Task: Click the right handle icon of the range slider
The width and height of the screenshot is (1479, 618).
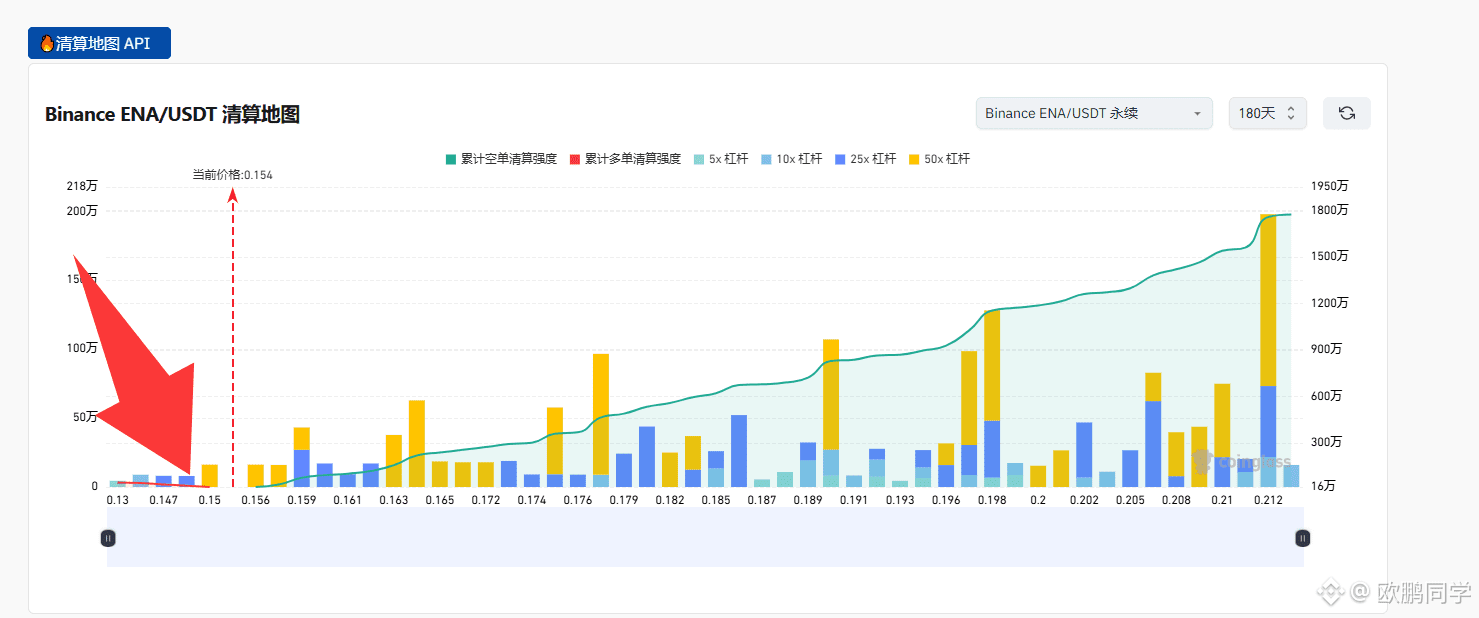Action: point(1302,538)
